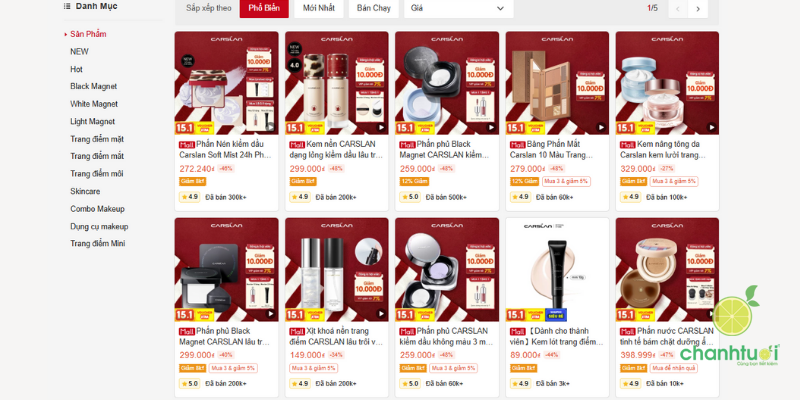Screen dimensions: 800x400
Task: Select the Phổ Biến sort tab
Action: tap(264, 8)
